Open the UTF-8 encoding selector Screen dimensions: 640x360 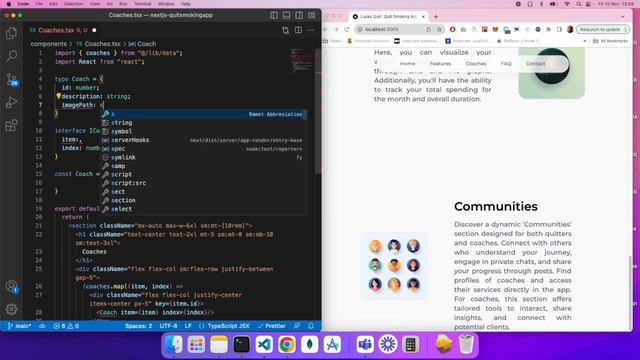tap(168, 326)
